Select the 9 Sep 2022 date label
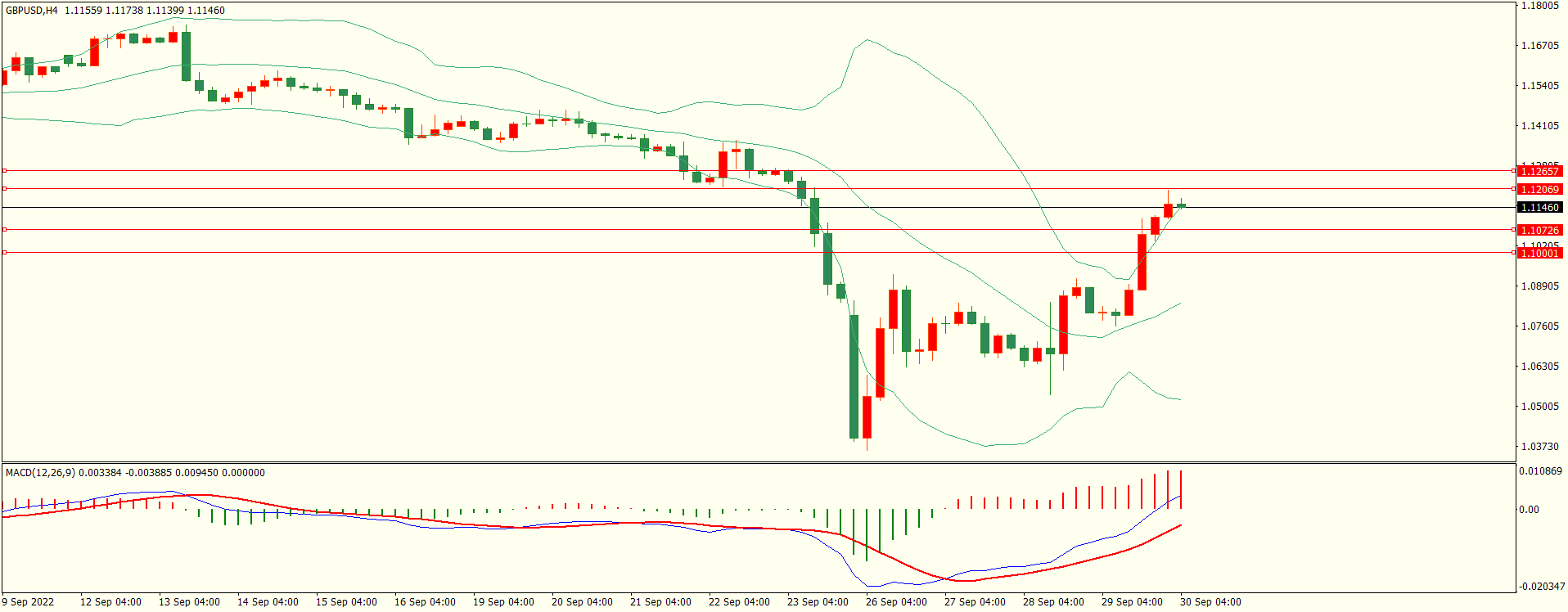The width and height of the screenshot is (1568, 612). [29, 602]
